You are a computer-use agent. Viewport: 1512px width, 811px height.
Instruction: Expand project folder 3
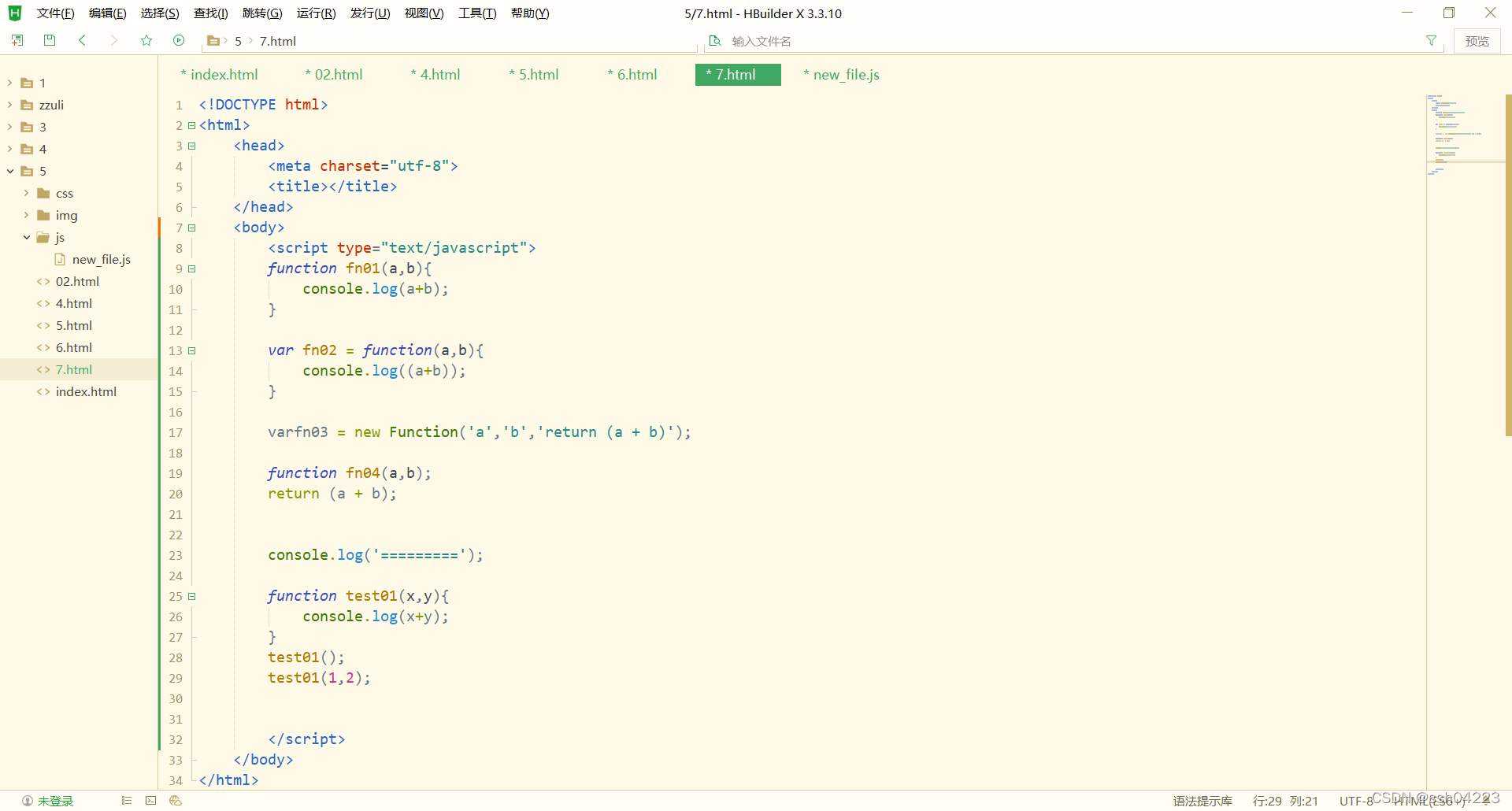(x=9, y=127)
